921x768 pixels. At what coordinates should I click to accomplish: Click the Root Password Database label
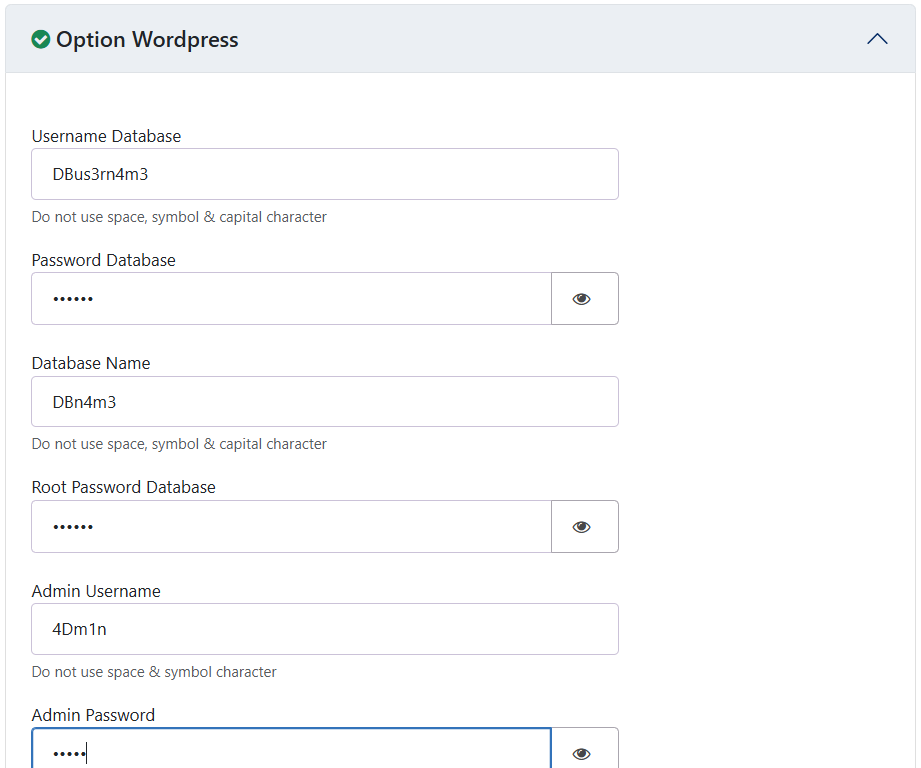pos(123,487)
